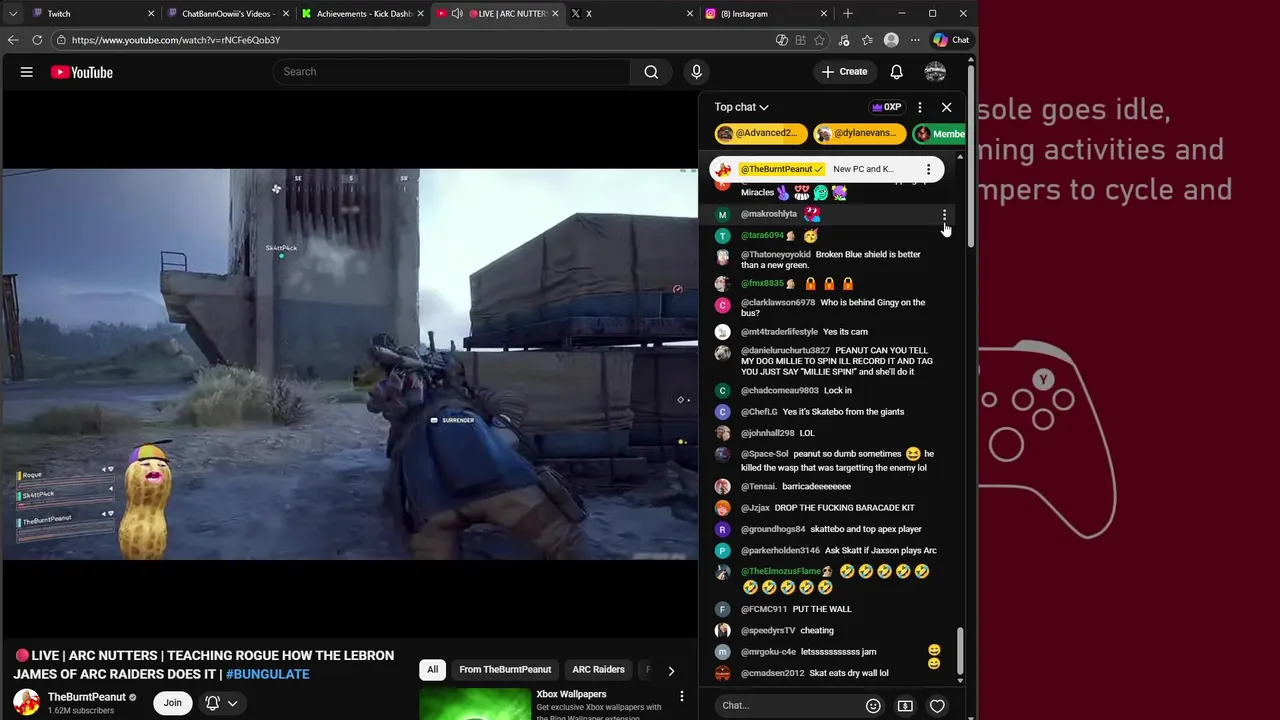
Task: Click the Chat message input field
Action: point(790,706)
